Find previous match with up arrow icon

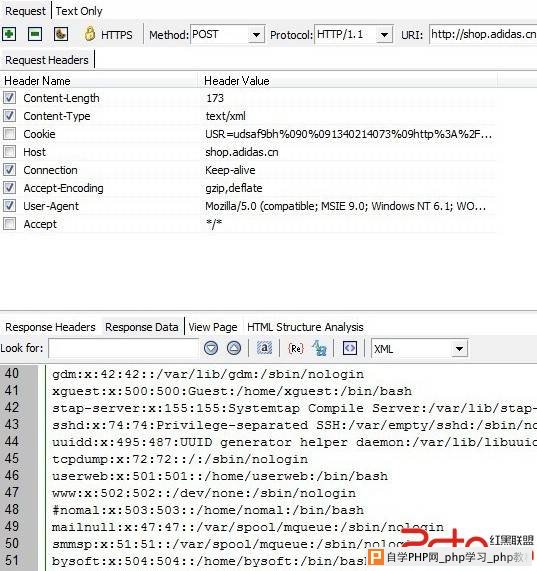pyautogui.click(x=234, y=348)
